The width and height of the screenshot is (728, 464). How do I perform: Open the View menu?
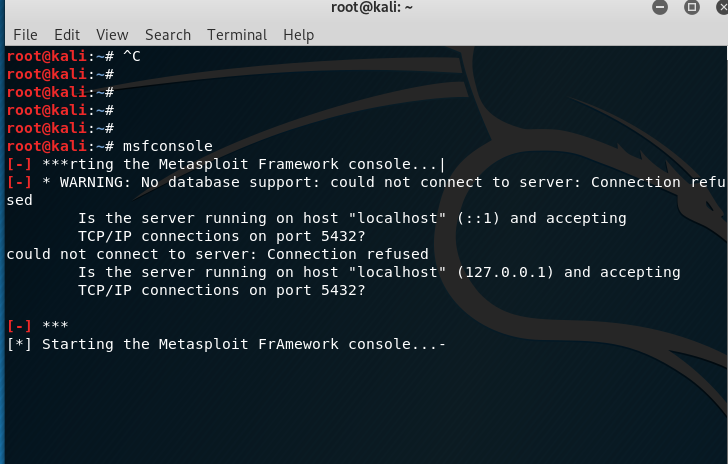point(112,34)
